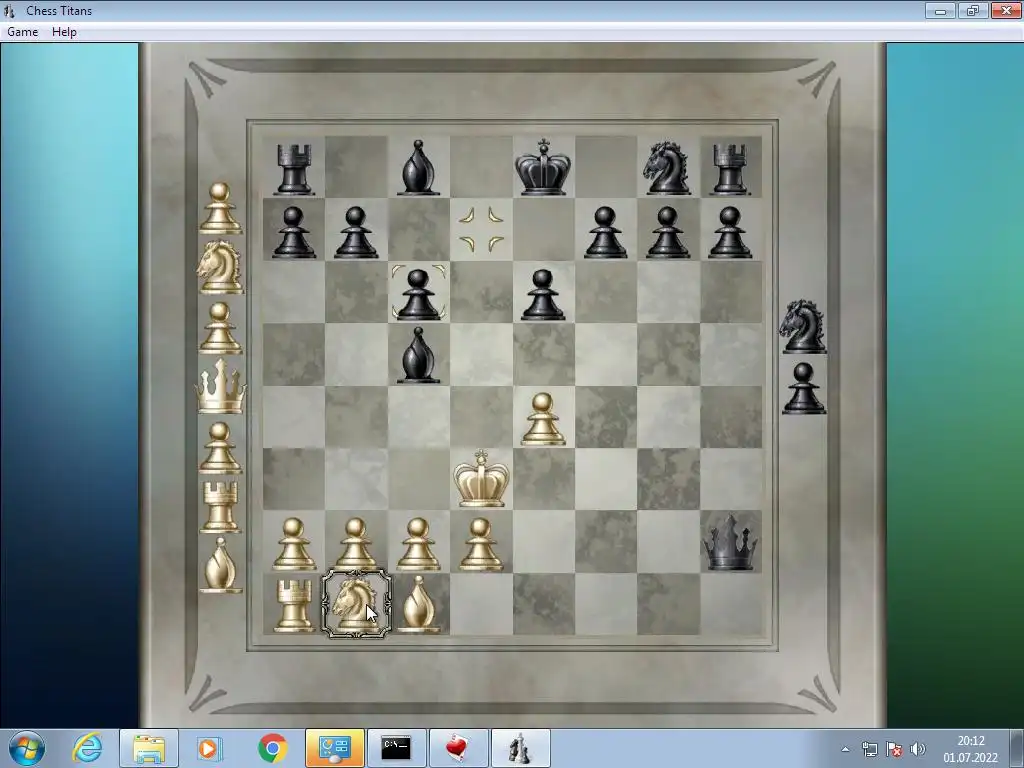Click the Chess Titans taskbar button

pos(520,748)
